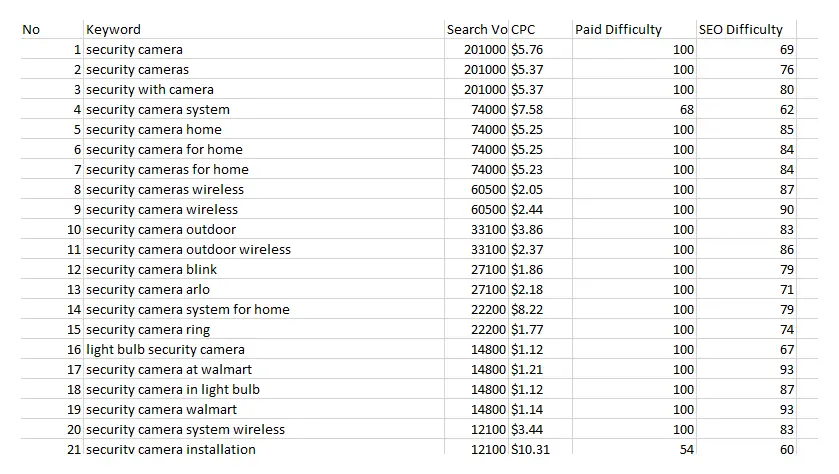
Task: Click the Paid Difficulty value 68
Action: tap(634, 109)
